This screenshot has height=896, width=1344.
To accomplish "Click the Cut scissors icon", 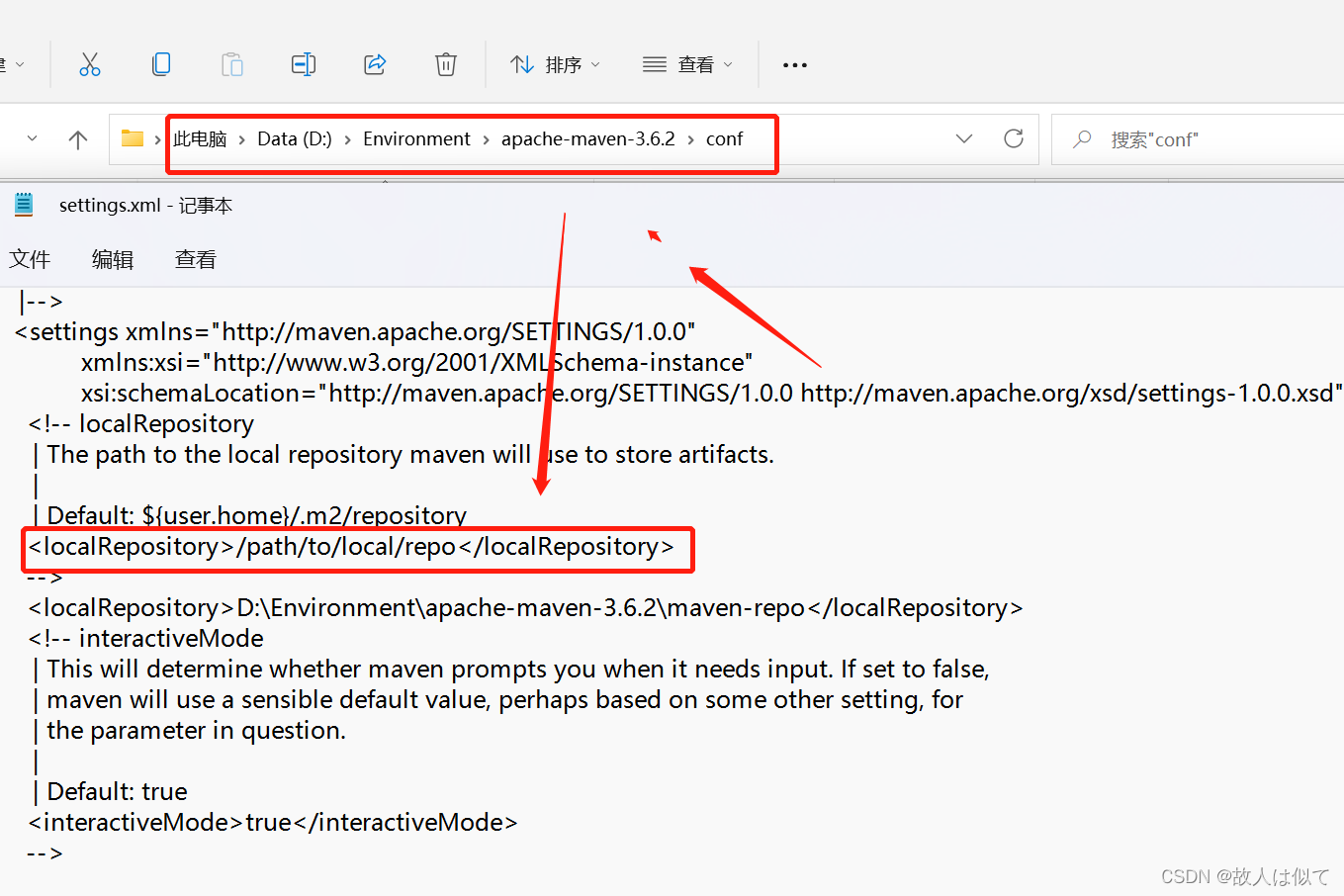I will (90, 65).
